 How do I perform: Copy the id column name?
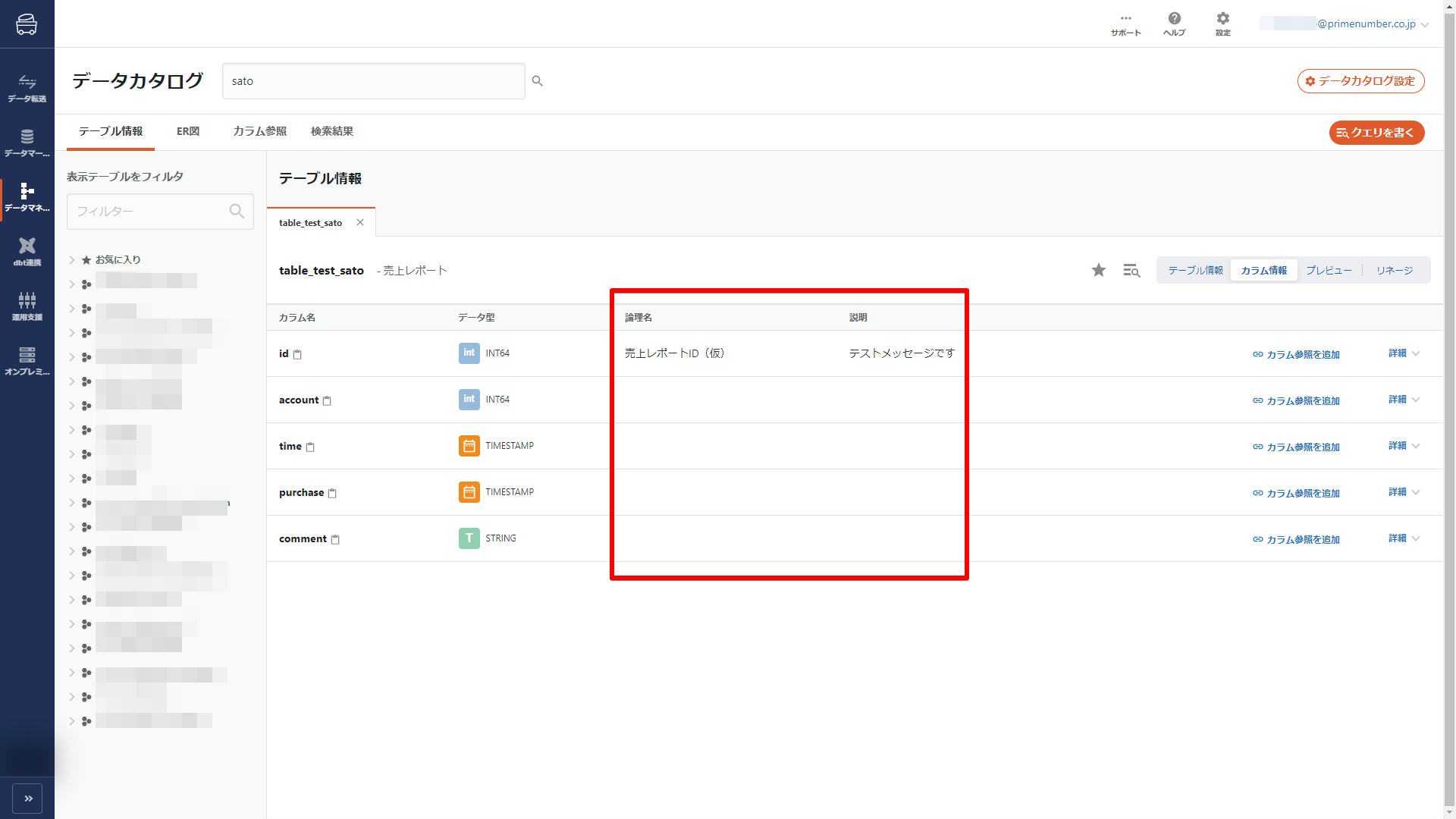297,354
